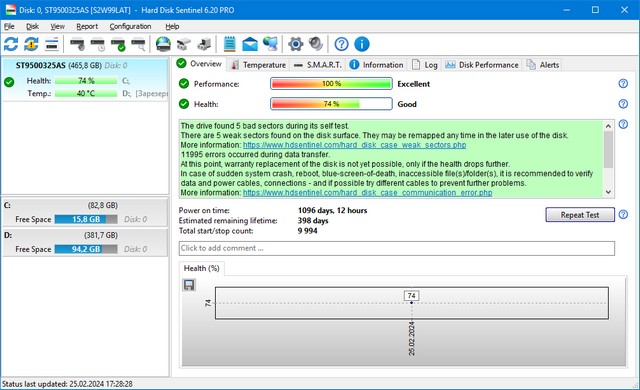Click the Temp. 40 °C bar in disk list

(86, 93)
